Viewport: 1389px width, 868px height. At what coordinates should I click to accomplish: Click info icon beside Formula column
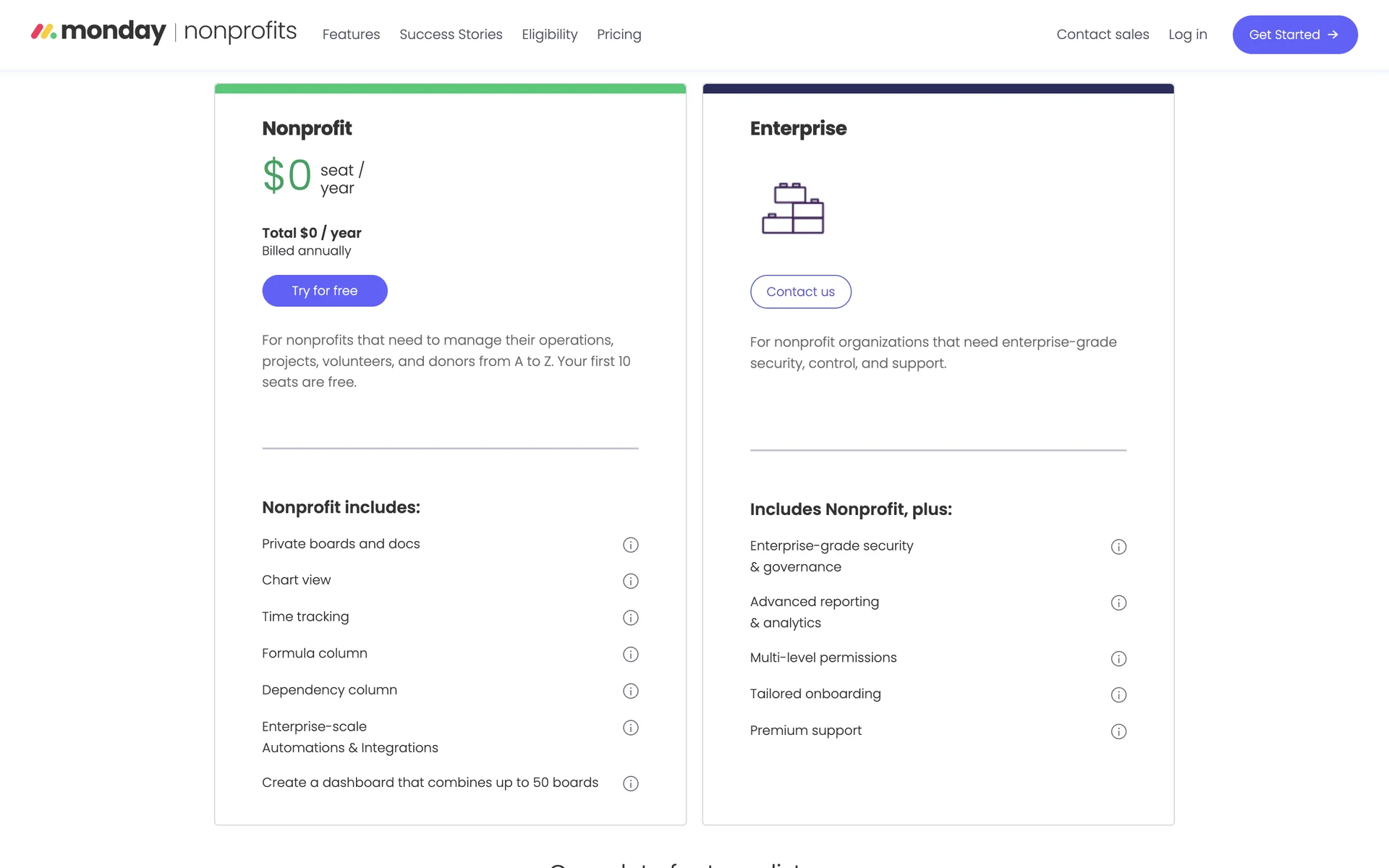(x=630, y=655)
